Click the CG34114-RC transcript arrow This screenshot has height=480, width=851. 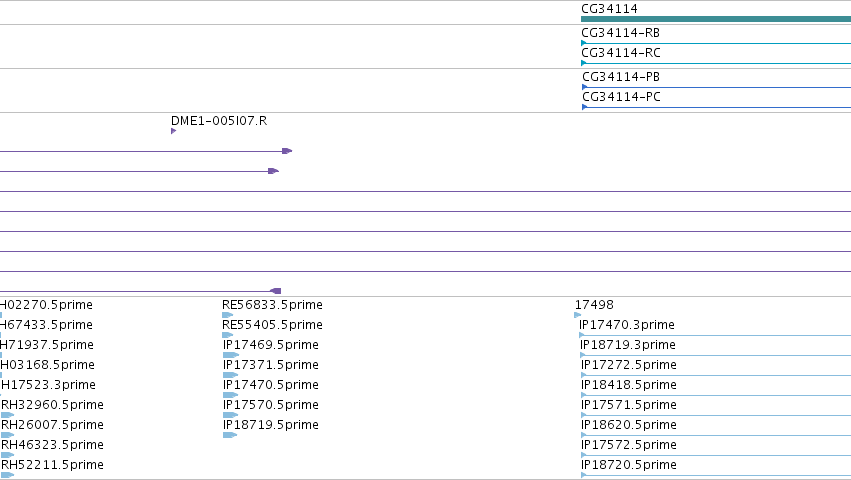pos(583,63)
